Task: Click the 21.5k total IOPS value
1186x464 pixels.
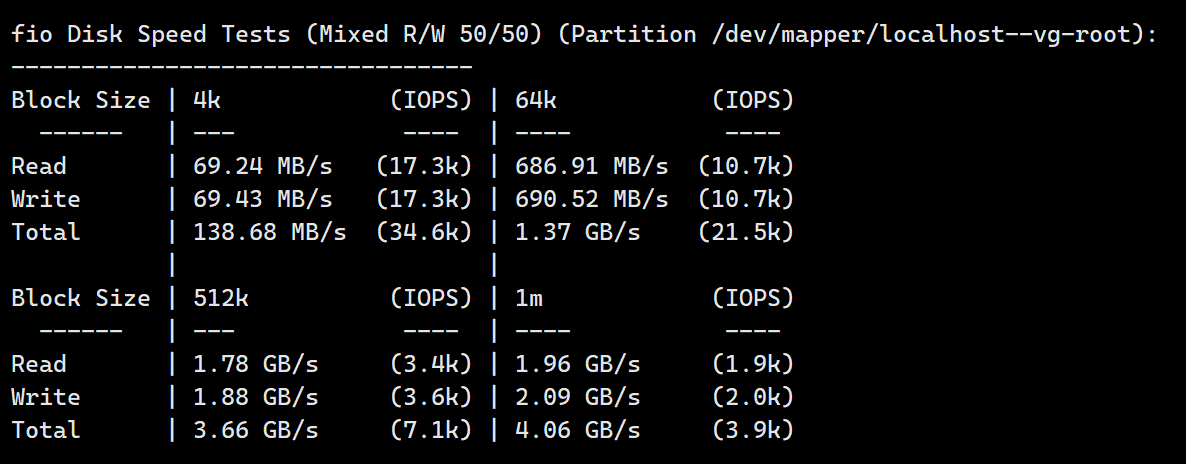Action: coord(746,232)
